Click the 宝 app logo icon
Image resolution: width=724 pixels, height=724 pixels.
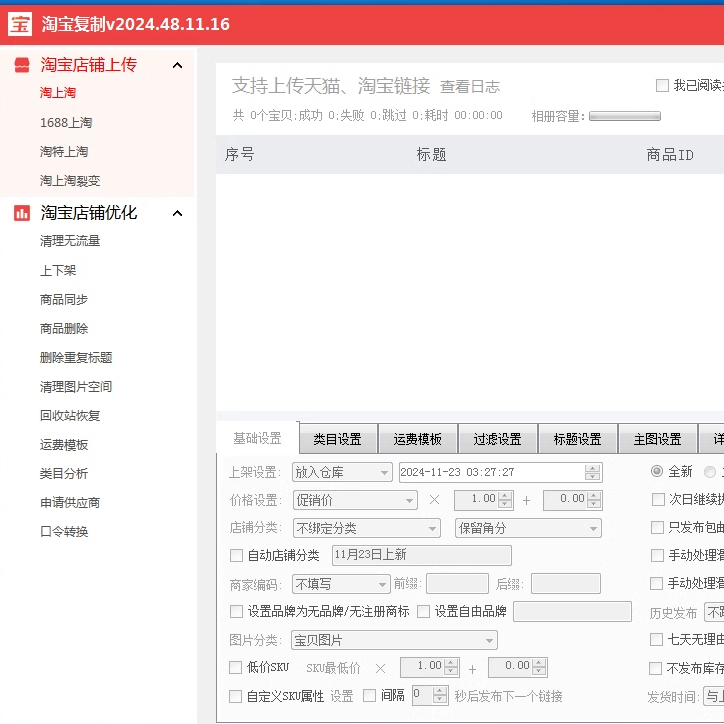[20, 24]
